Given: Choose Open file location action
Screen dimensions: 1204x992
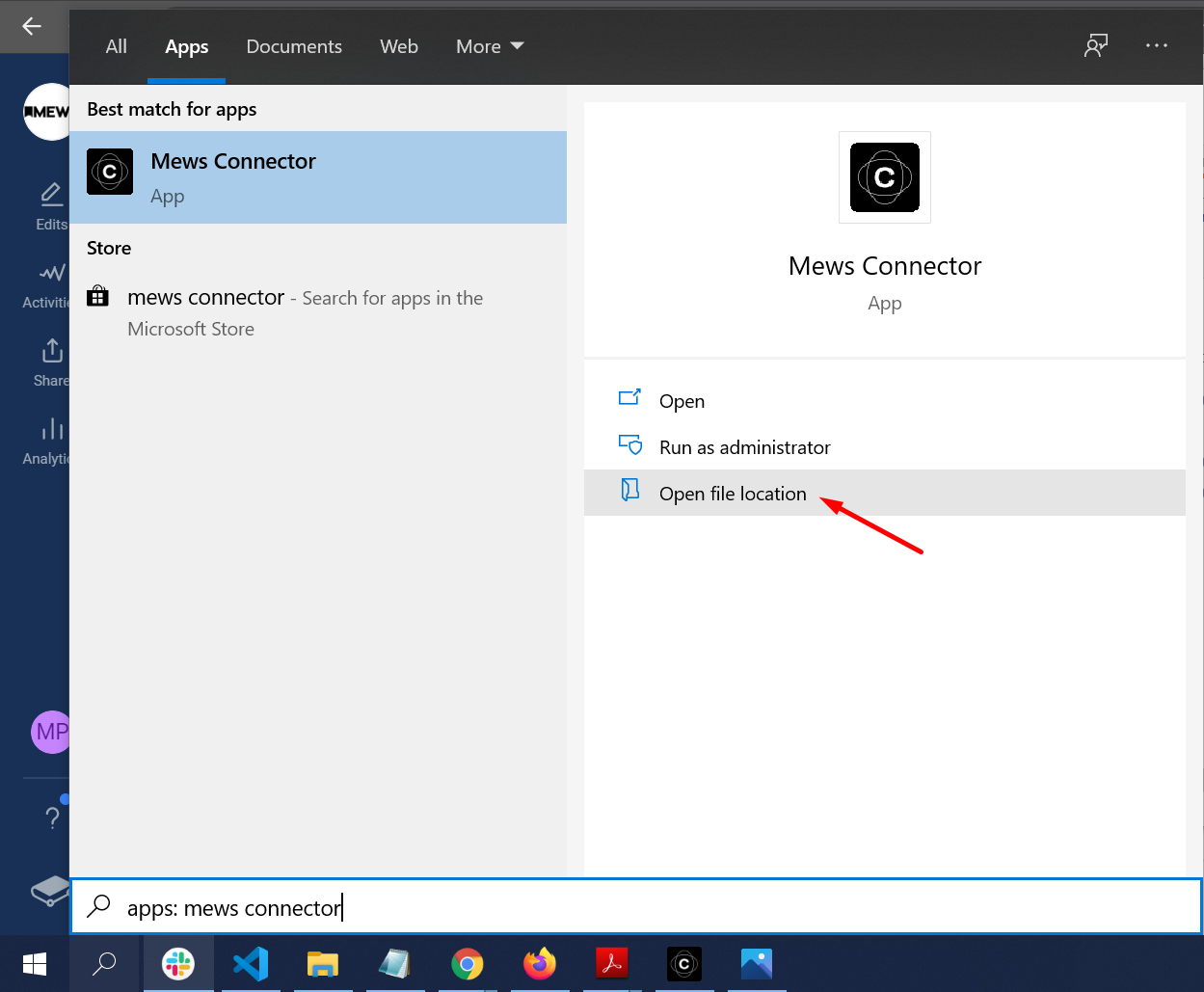Looking at the screenshot, I should tap(732, 494).
